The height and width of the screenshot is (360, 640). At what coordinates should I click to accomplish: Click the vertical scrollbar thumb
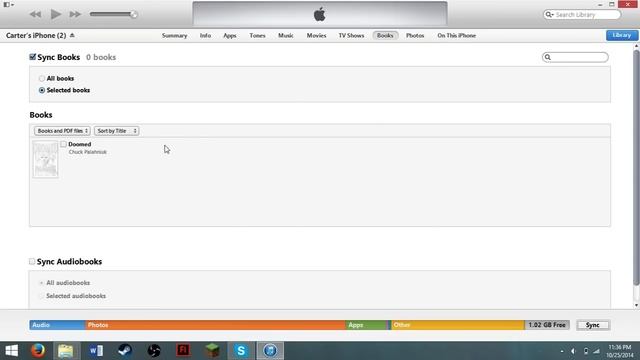point(636,167)
